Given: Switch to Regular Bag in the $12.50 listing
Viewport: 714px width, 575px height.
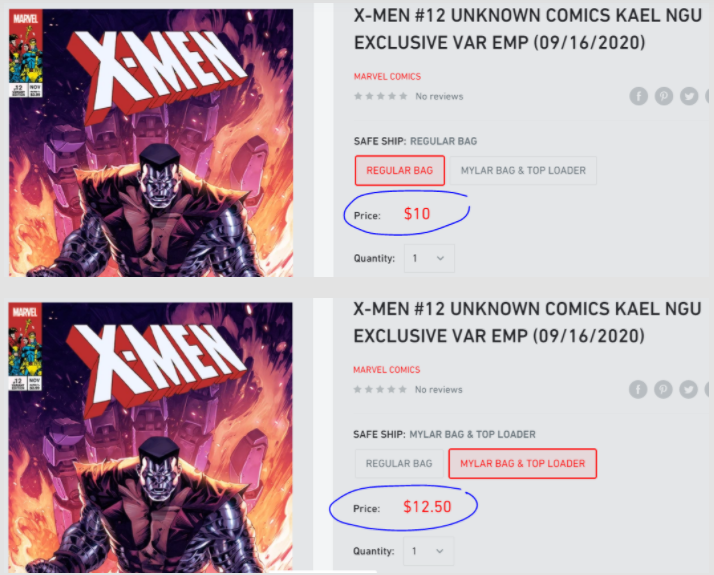Looking at the screenshot, I should click(x=399, y=464).
